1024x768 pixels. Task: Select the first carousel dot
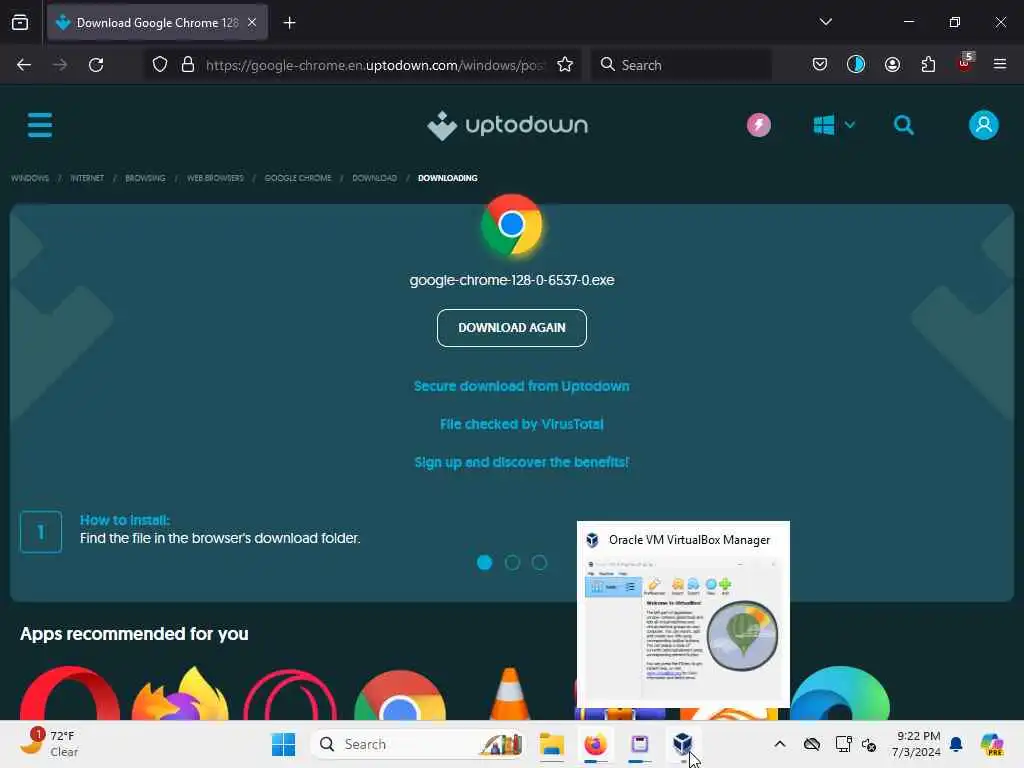[x=484, y=562]
